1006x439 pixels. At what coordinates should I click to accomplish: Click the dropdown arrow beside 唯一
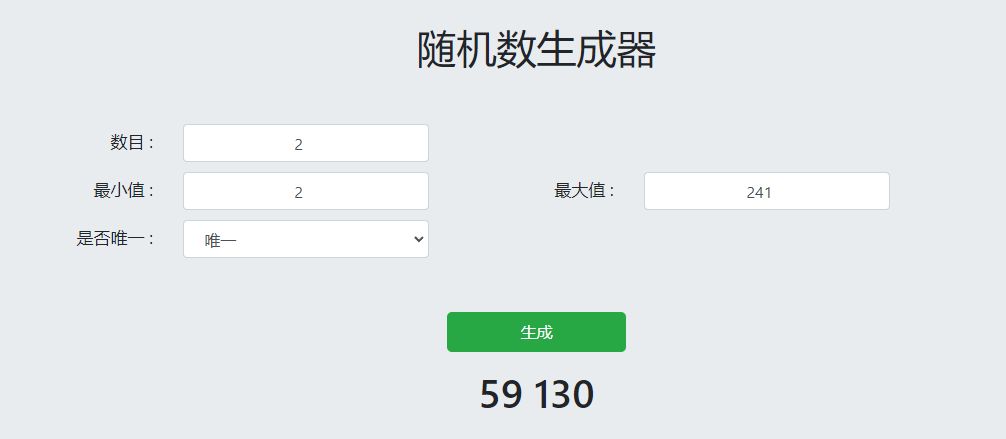click(x=418, y=239)
